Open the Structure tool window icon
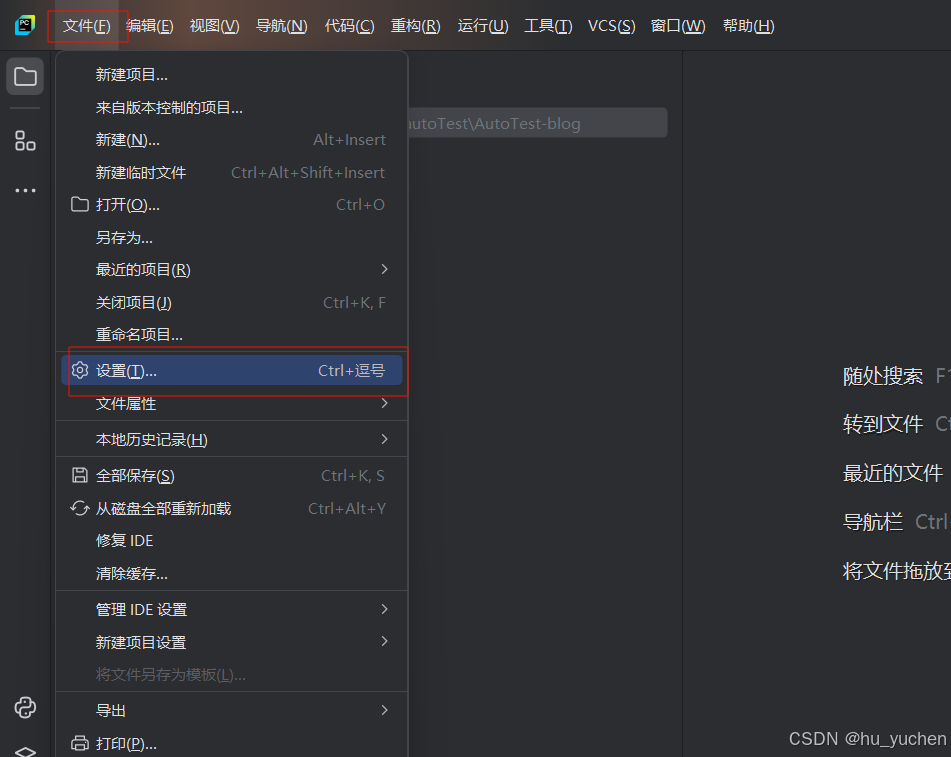This screenshot has width=951, height=757. pyautogui.click(x=25, y=141)
